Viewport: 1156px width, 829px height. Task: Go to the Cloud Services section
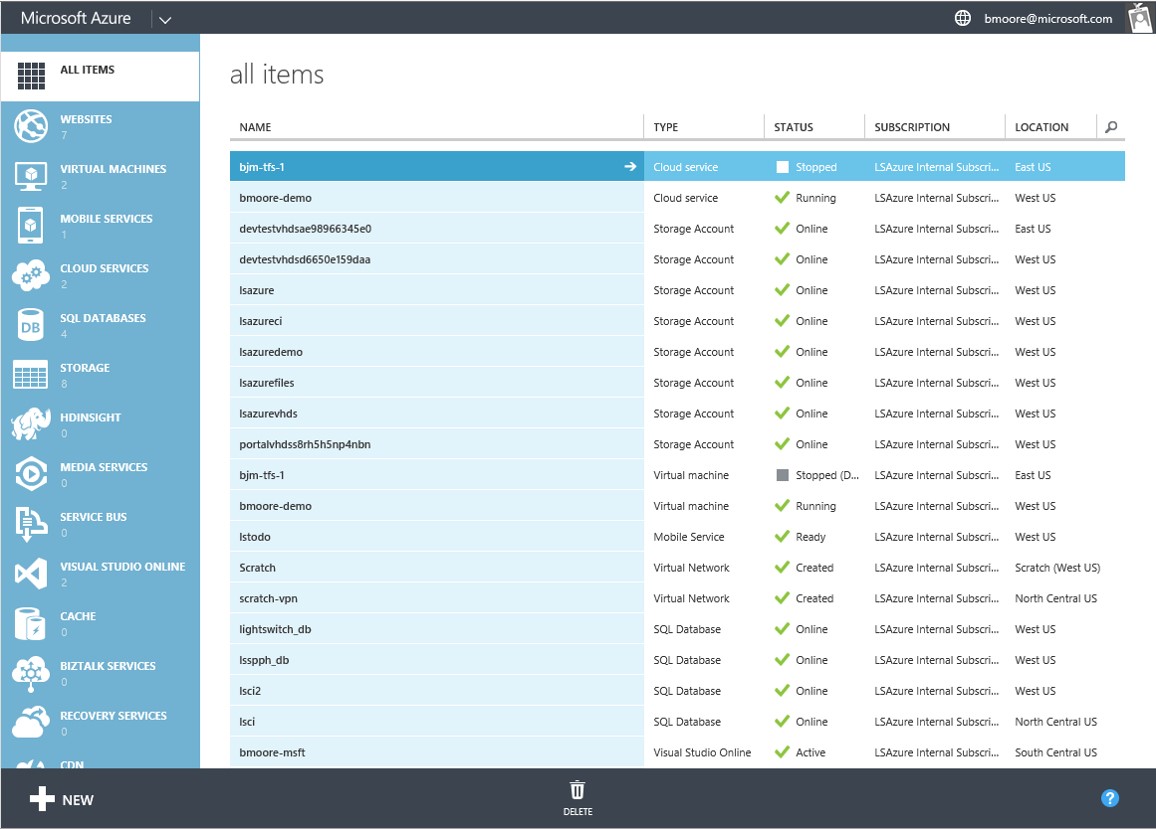coord(100,275)
